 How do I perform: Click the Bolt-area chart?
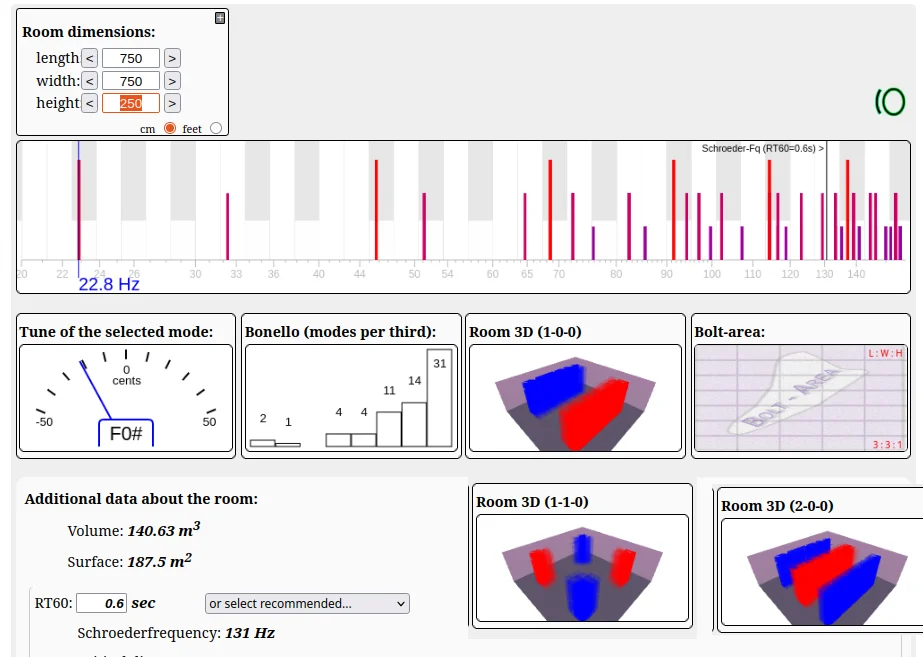click(801, 398)
